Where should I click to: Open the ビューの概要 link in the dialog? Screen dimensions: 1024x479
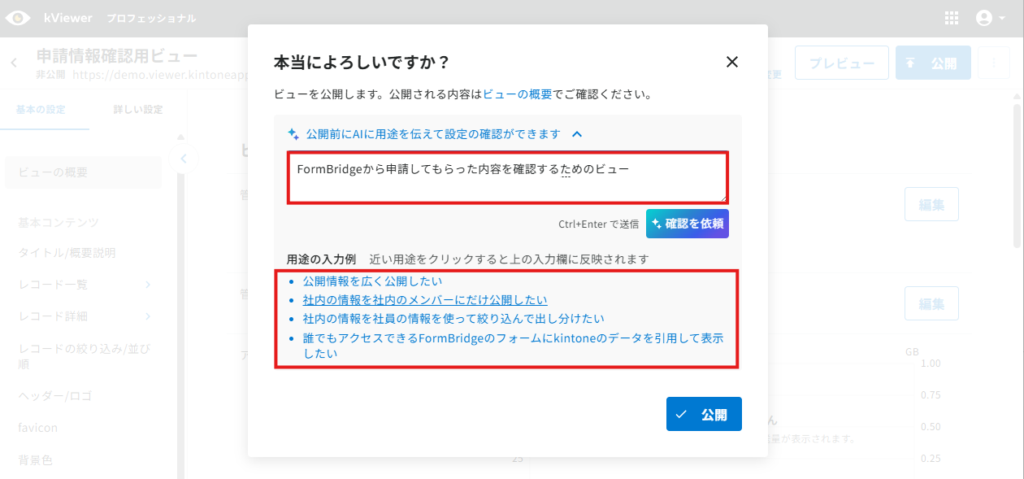click(x=517, y=94)
